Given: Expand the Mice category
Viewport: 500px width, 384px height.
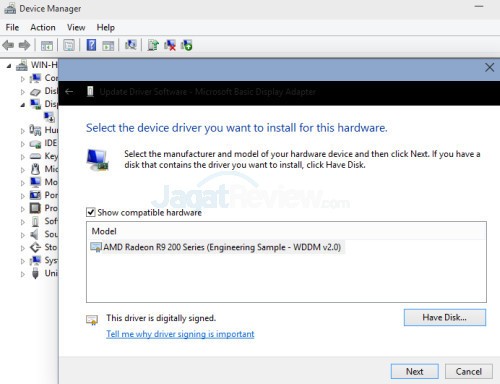Looking at the screenshot, I should click(22, 170).
